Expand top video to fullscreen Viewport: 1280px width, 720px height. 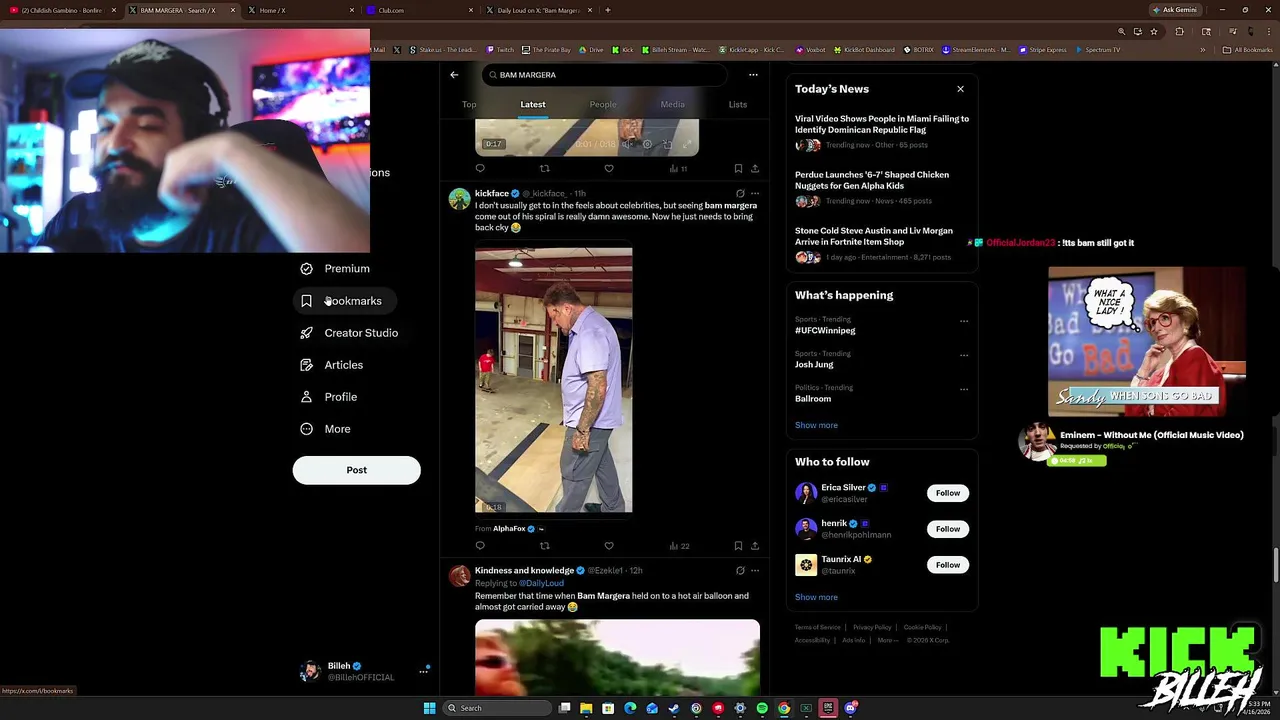click(x=687, y=144)
